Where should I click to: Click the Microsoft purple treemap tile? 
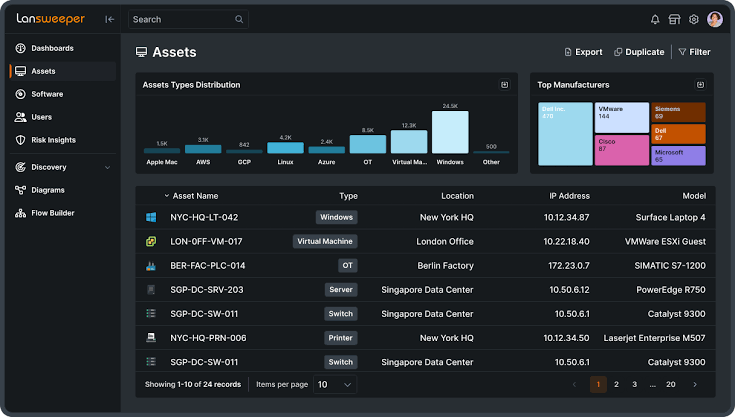click(678, 156)
